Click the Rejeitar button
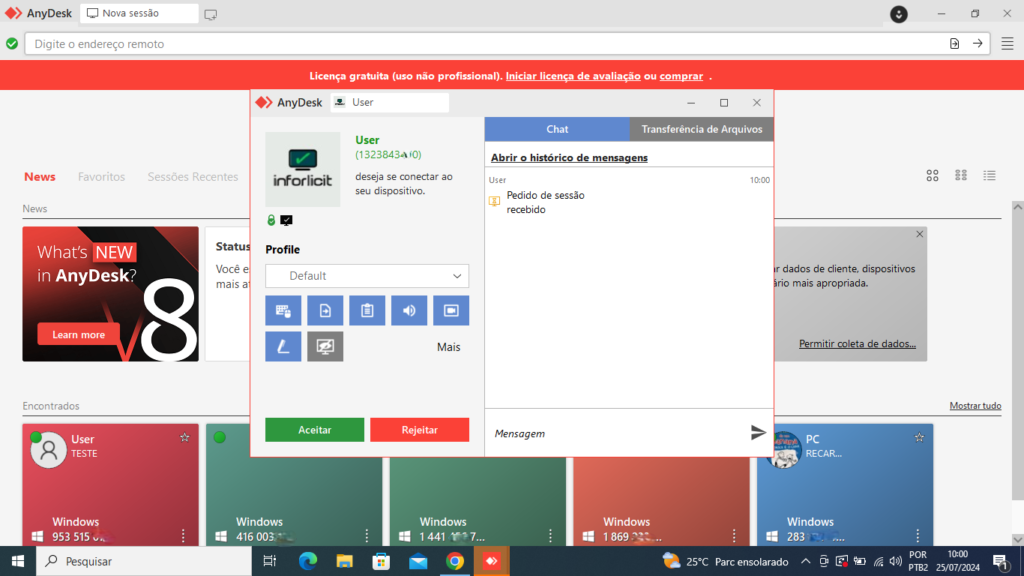 point(419,430)
